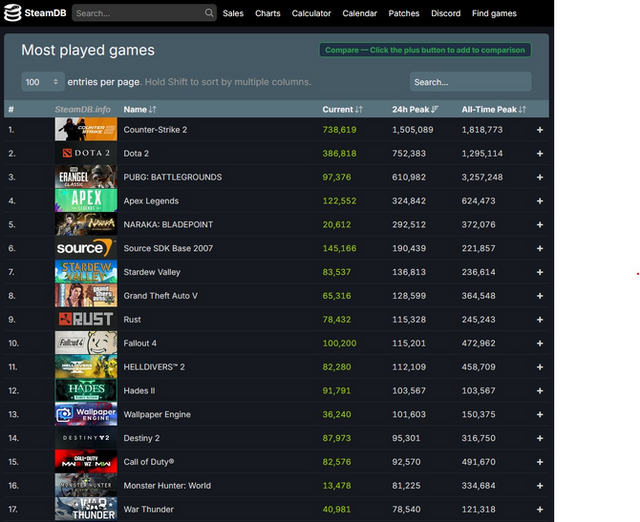Image resolution: width=640 pixels, height=522 pixels.
Task: Add Apex Legends to comparison via plus
Action: click(540, 201)
